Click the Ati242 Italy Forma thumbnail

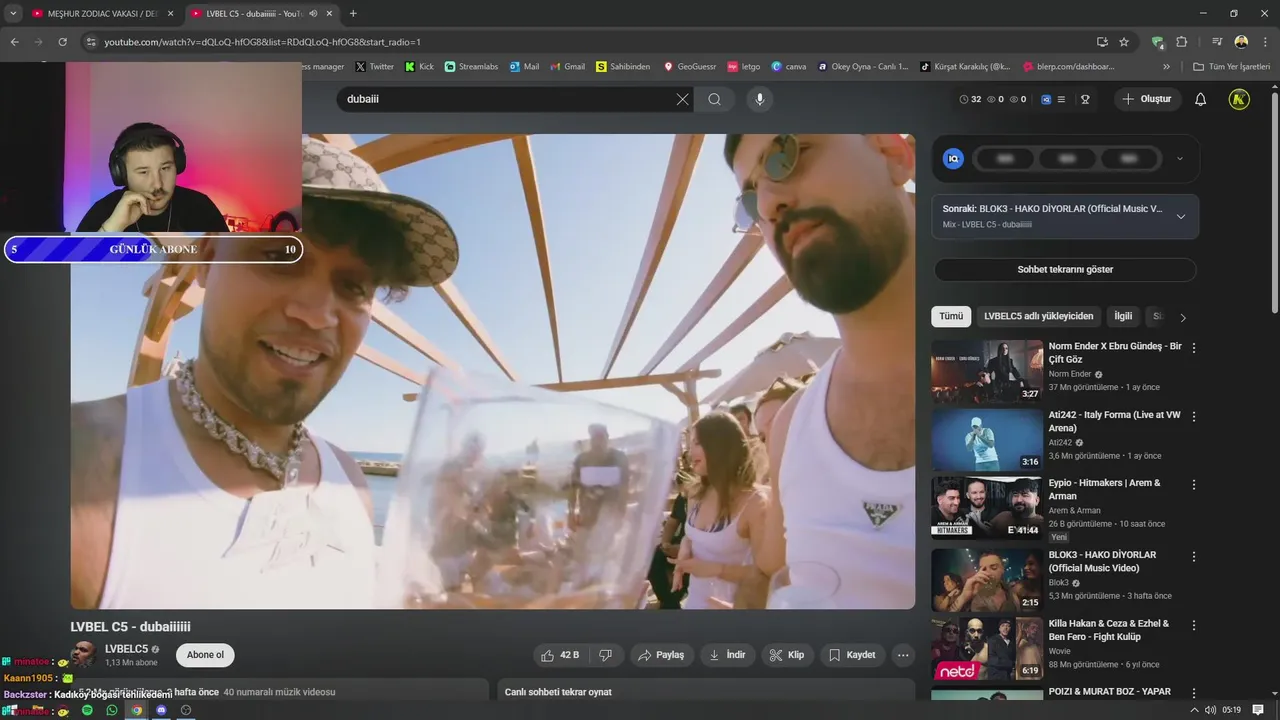click(987, 439)
